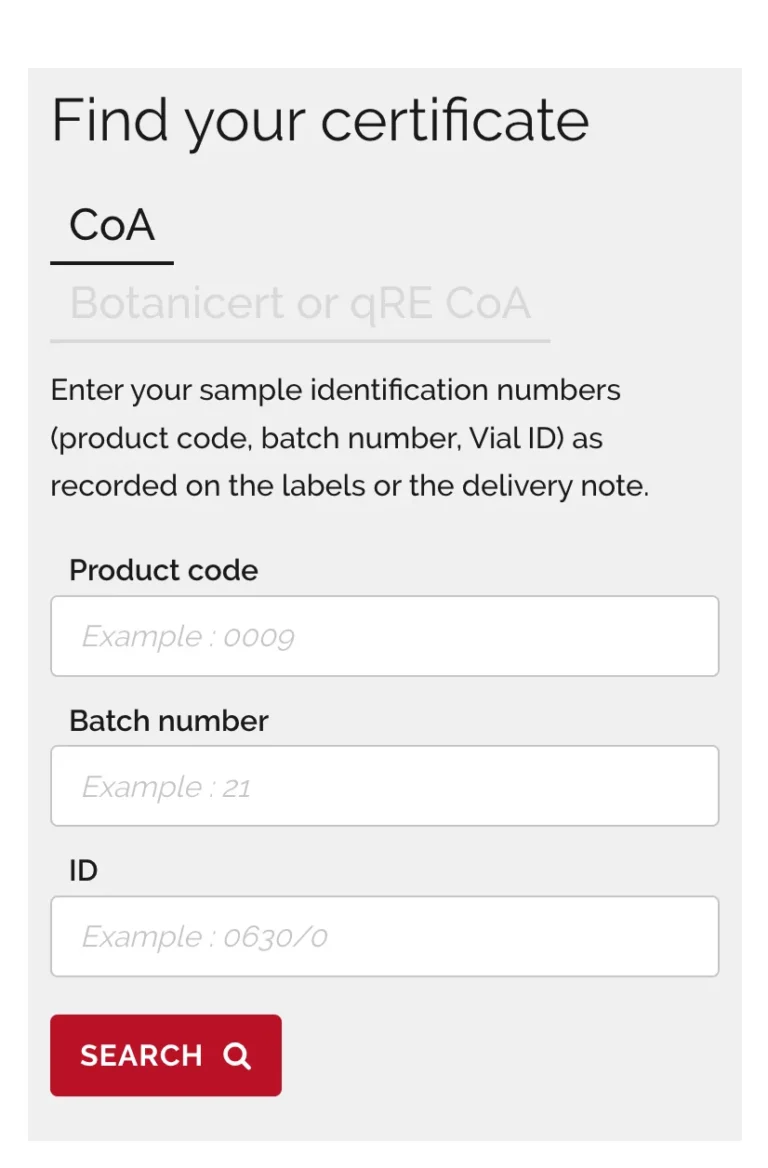This screenshot has width=768, height=1168.
Task: Click the 'Example : 0009' placeholder text
Action: tap(188, 637)
